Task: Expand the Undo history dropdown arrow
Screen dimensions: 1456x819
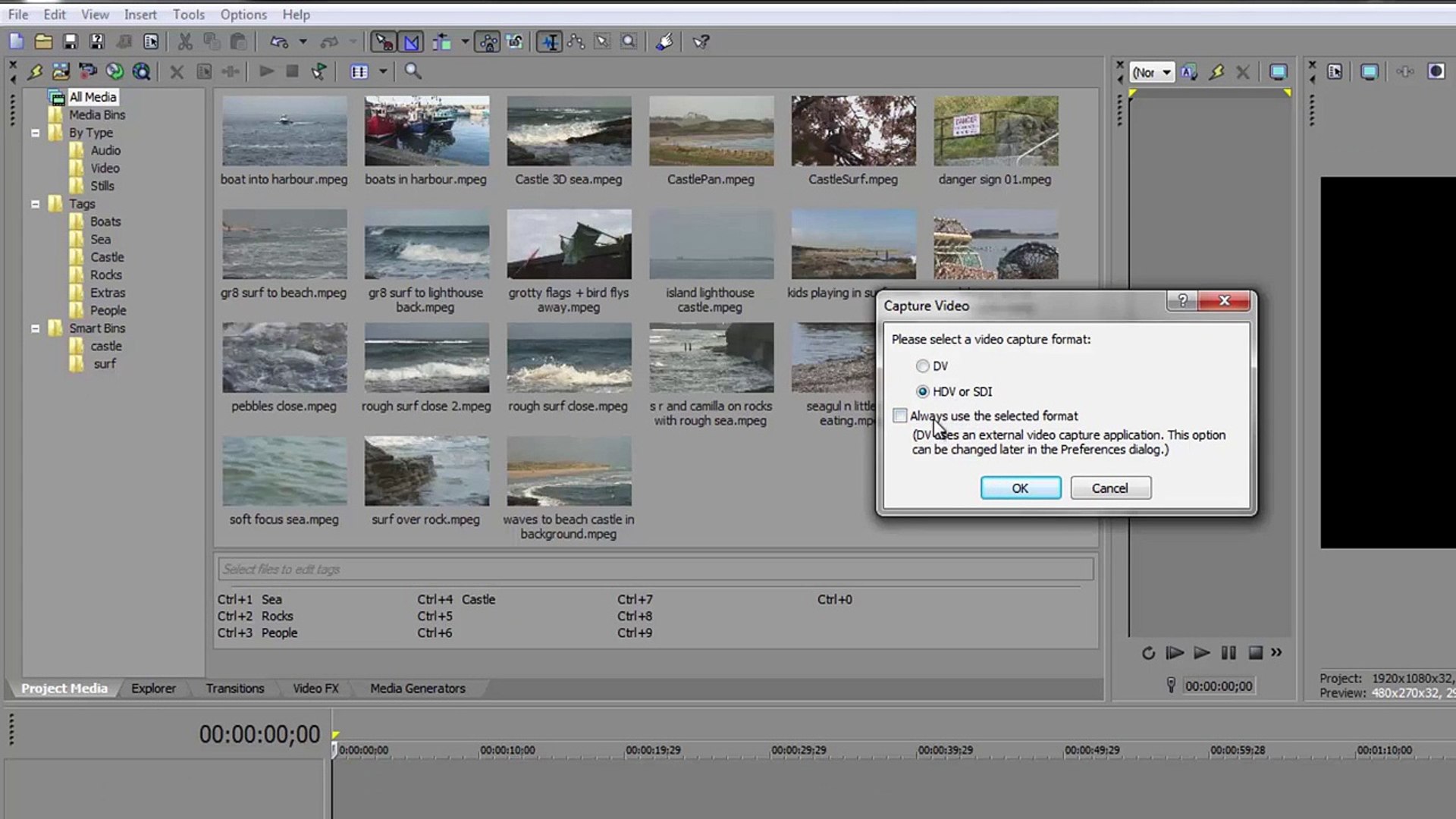Action: point(301,42)
